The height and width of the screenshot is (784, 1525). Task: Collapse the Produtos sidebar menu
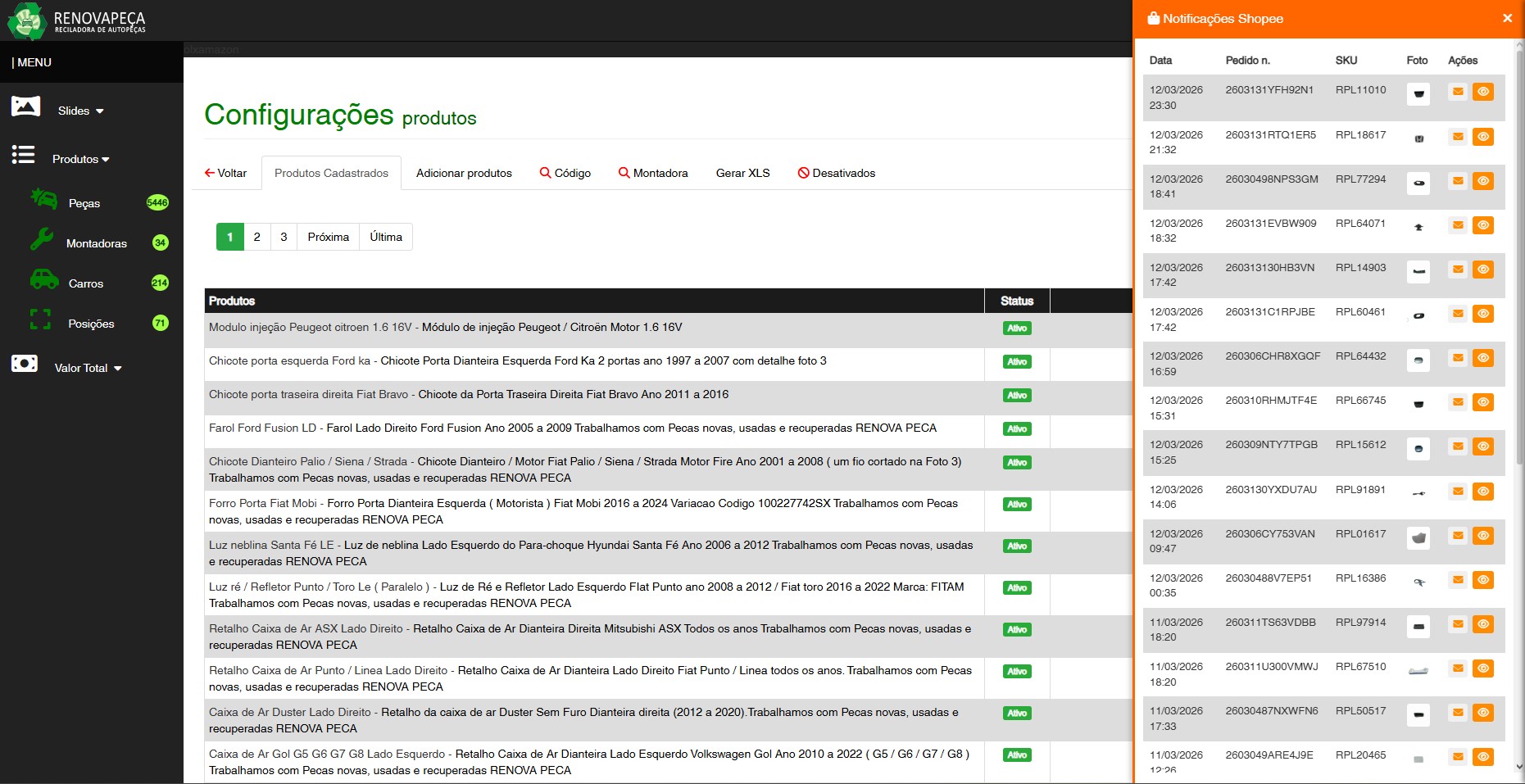[x=80, y=159]
